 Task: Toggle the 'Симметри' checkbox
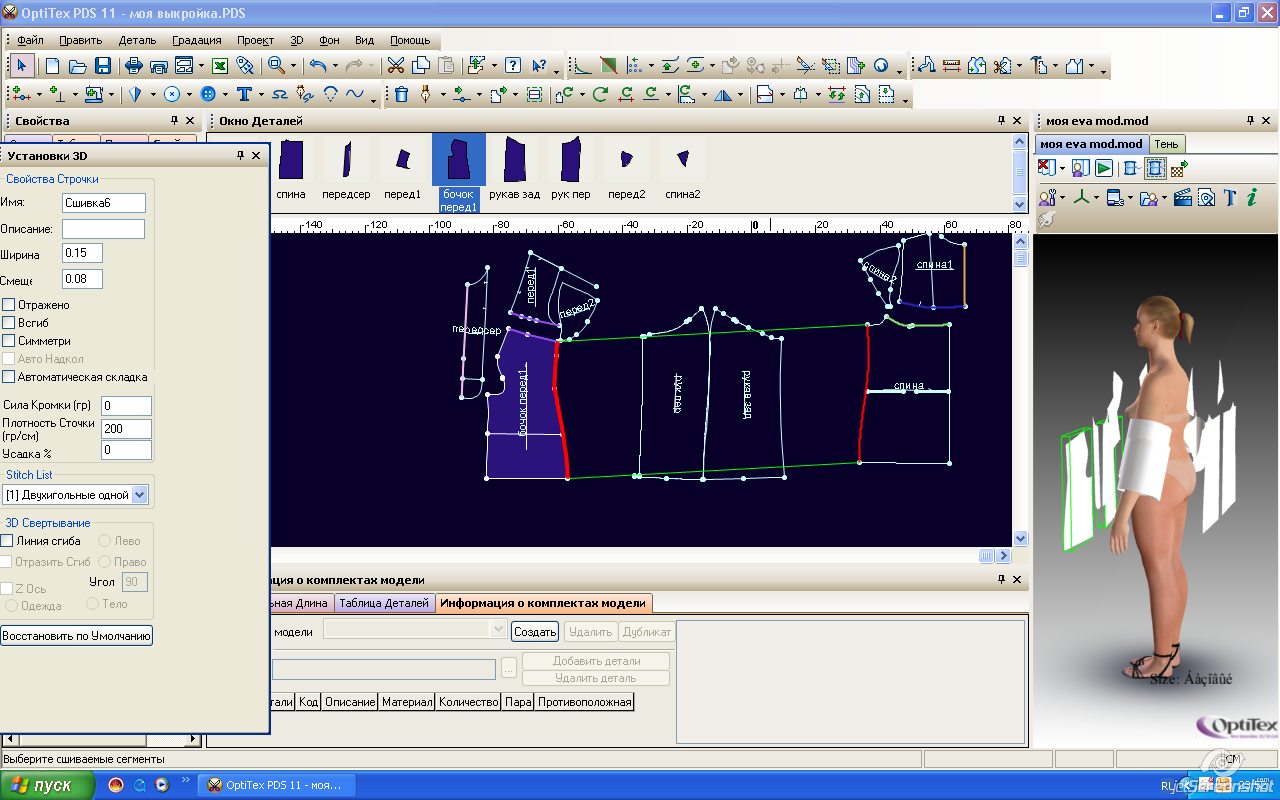coord(9,341)
